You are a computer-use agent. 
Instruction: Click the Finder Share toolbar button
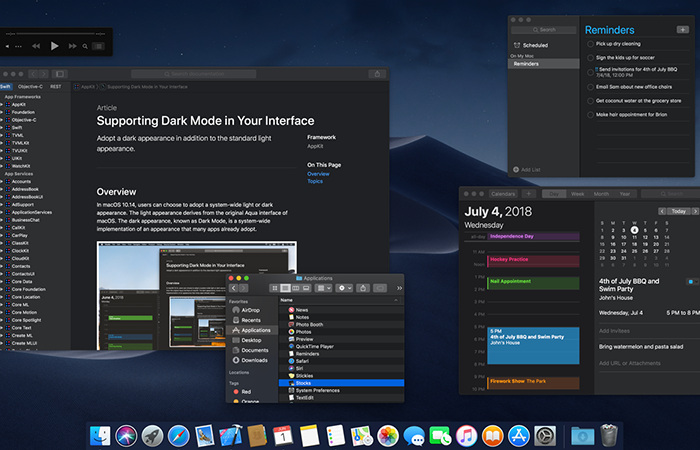pyautogui.click(x=363, y=288)
